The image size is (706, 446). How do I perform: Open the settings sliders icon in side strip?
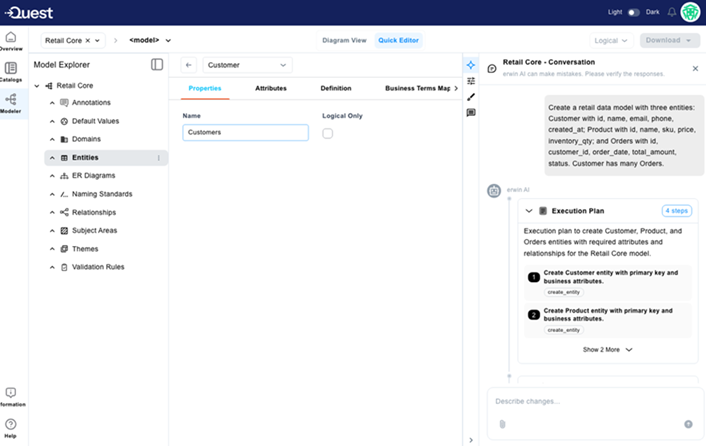(471, 81)
